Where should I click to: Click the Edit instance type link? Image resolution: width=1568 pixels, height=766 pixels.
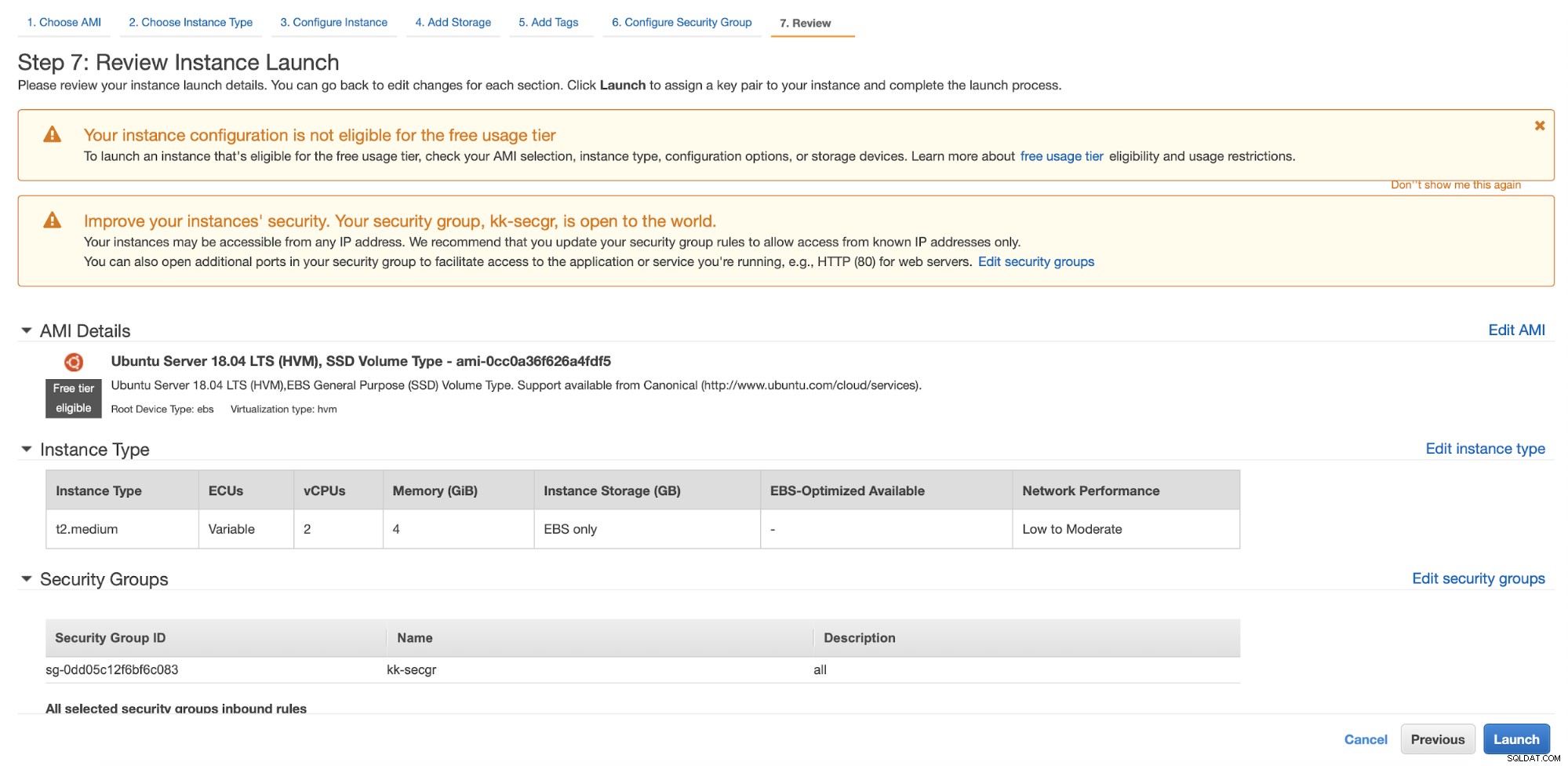pyautogui.click(x=1486, y=449)
